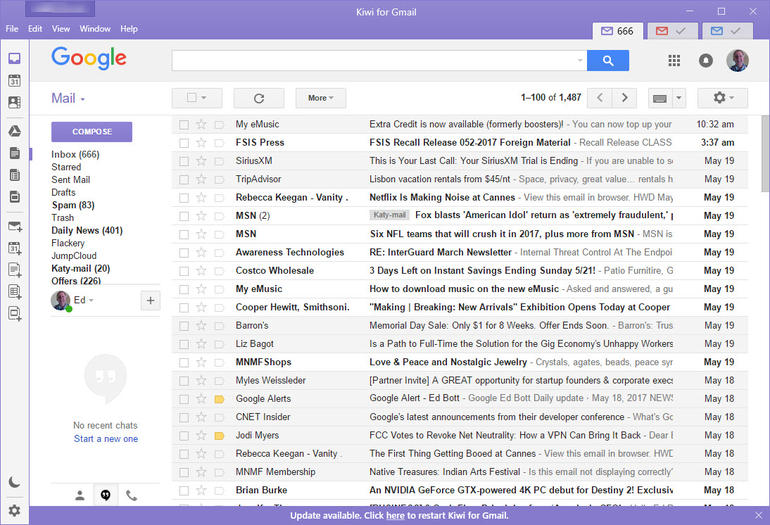Open search options dropdown arrow

[580, 60]
